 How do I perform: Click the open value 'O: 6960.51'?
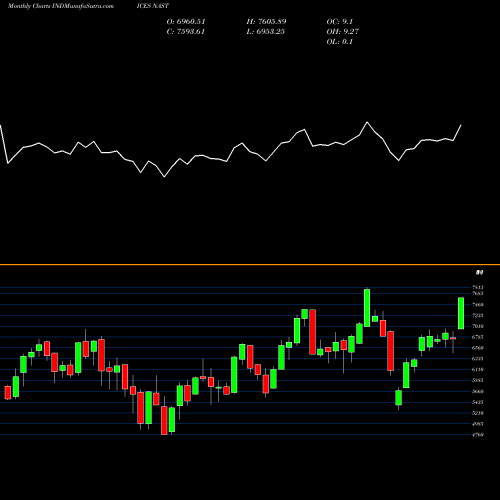tap(186, 22)
